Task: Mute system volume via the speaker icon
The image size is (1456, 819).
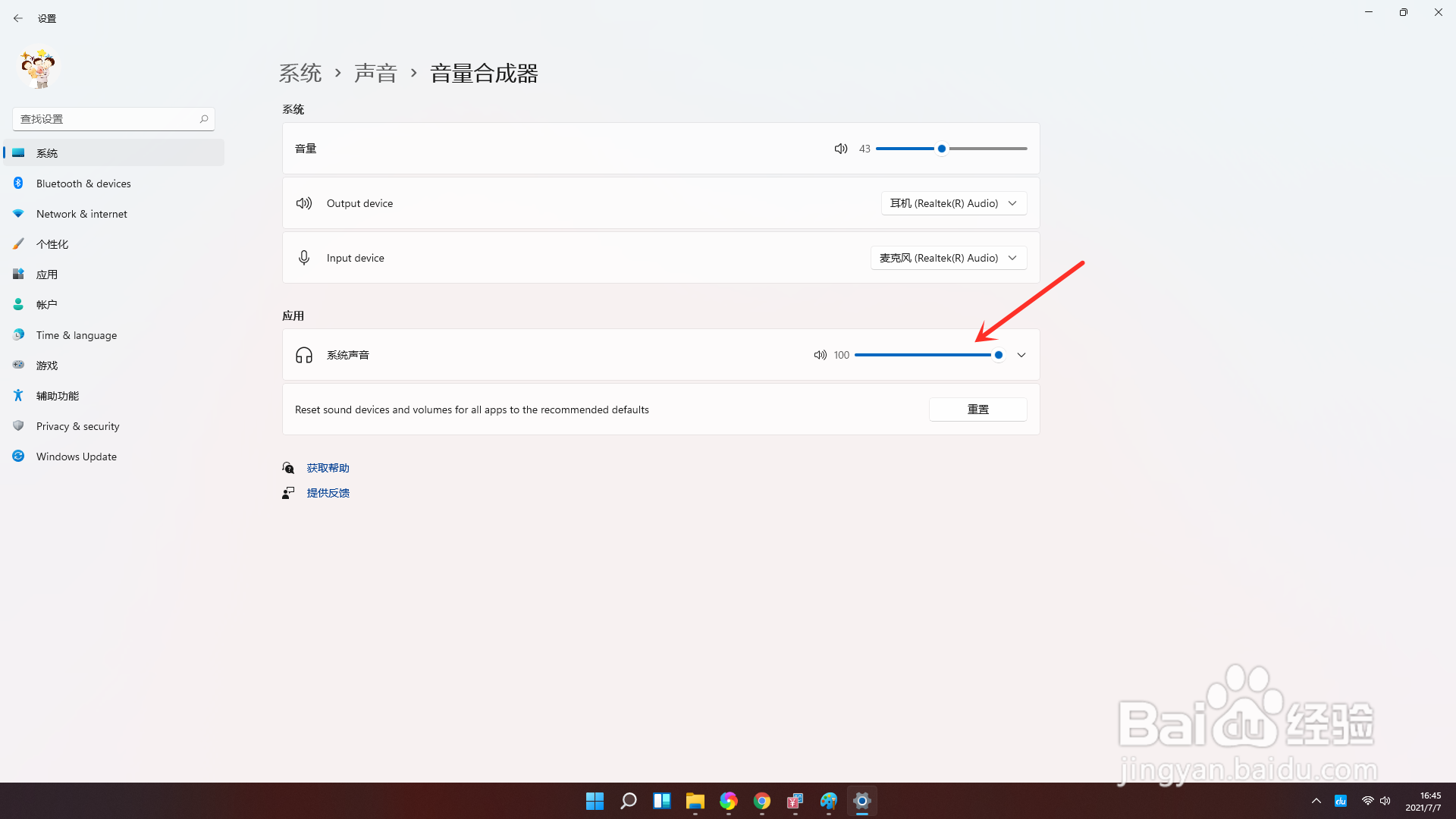Action: (840, 148)
